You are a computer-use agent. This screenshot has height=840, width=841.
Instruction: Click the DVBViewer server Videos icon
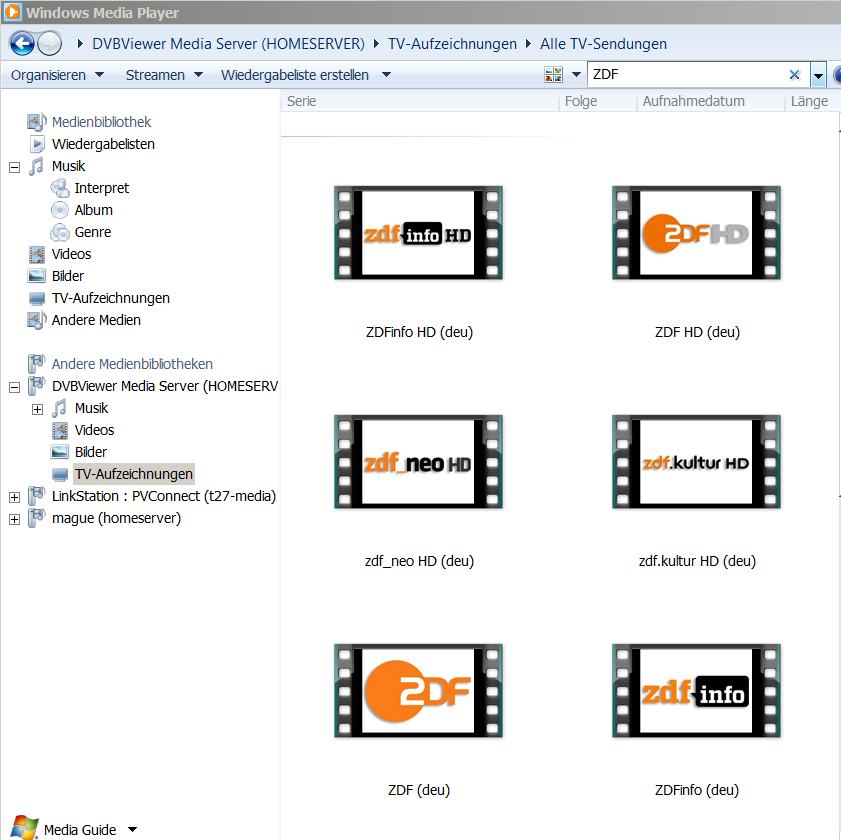point(60,430)
